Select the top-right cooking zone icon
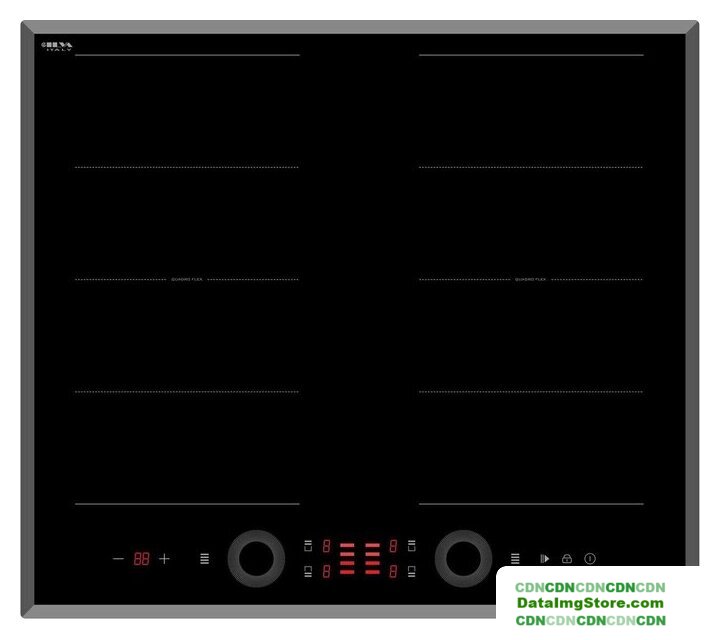The image size is (721, 640). pos(411,546)
